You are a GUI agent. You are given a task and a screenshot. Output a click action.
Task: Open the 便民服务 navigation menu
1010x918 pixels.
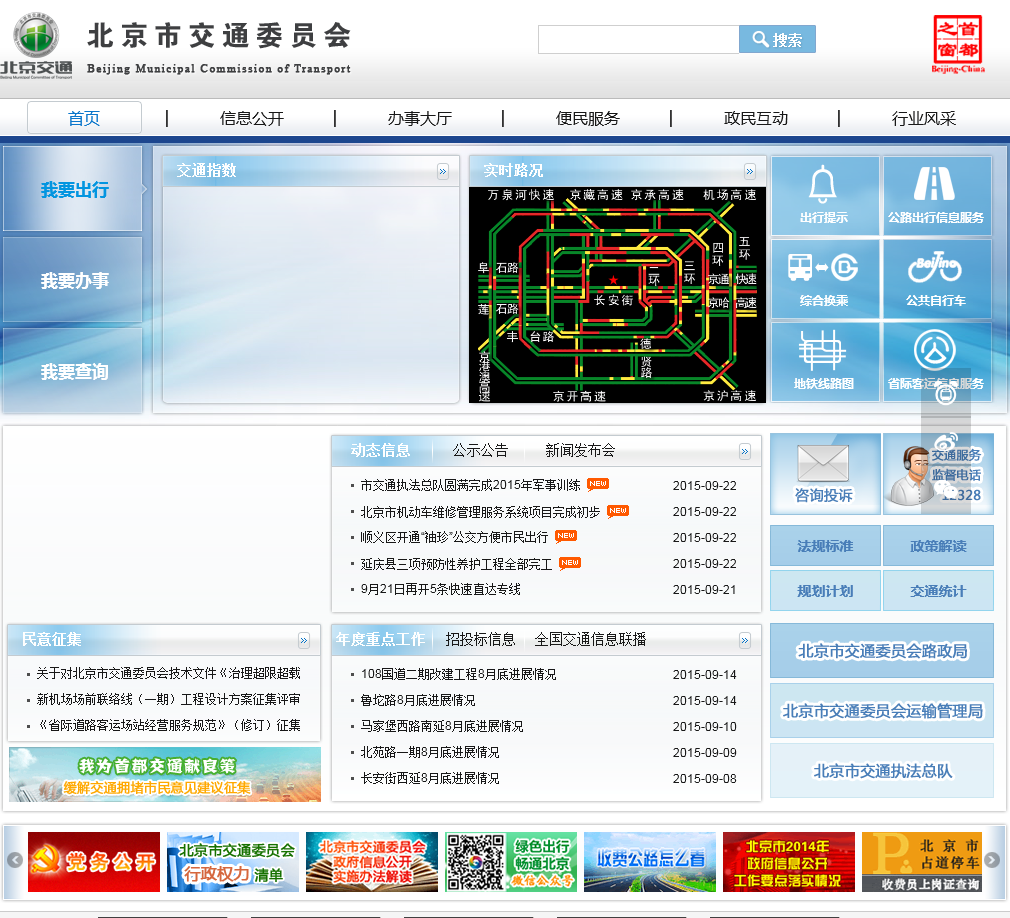[x=587, y=118]
